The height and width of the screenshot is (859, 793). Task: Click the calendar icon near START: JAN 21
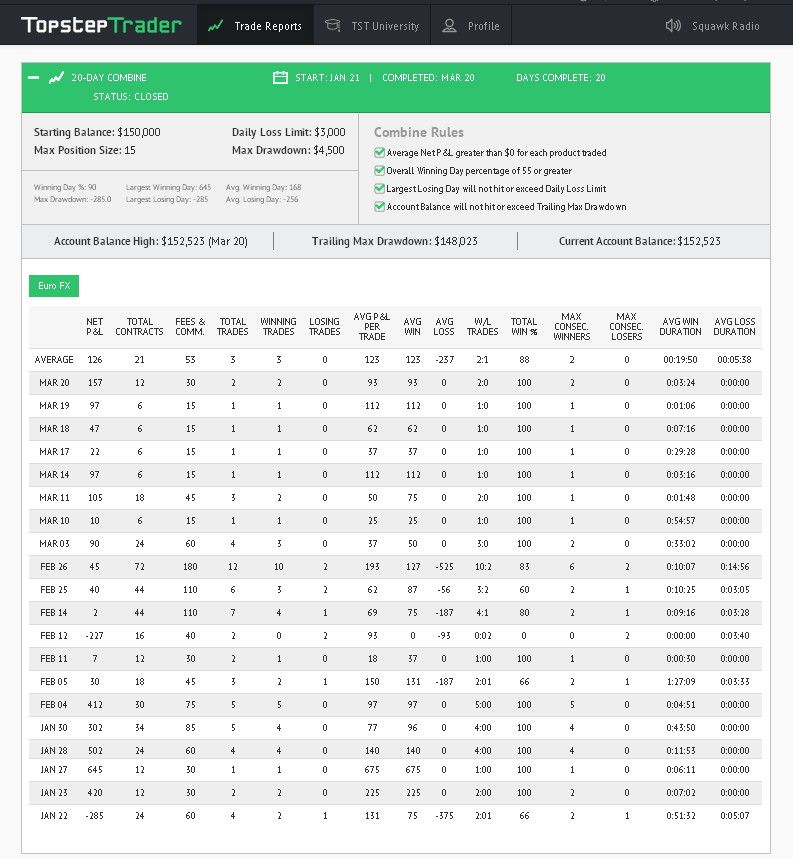pos(280,77)
